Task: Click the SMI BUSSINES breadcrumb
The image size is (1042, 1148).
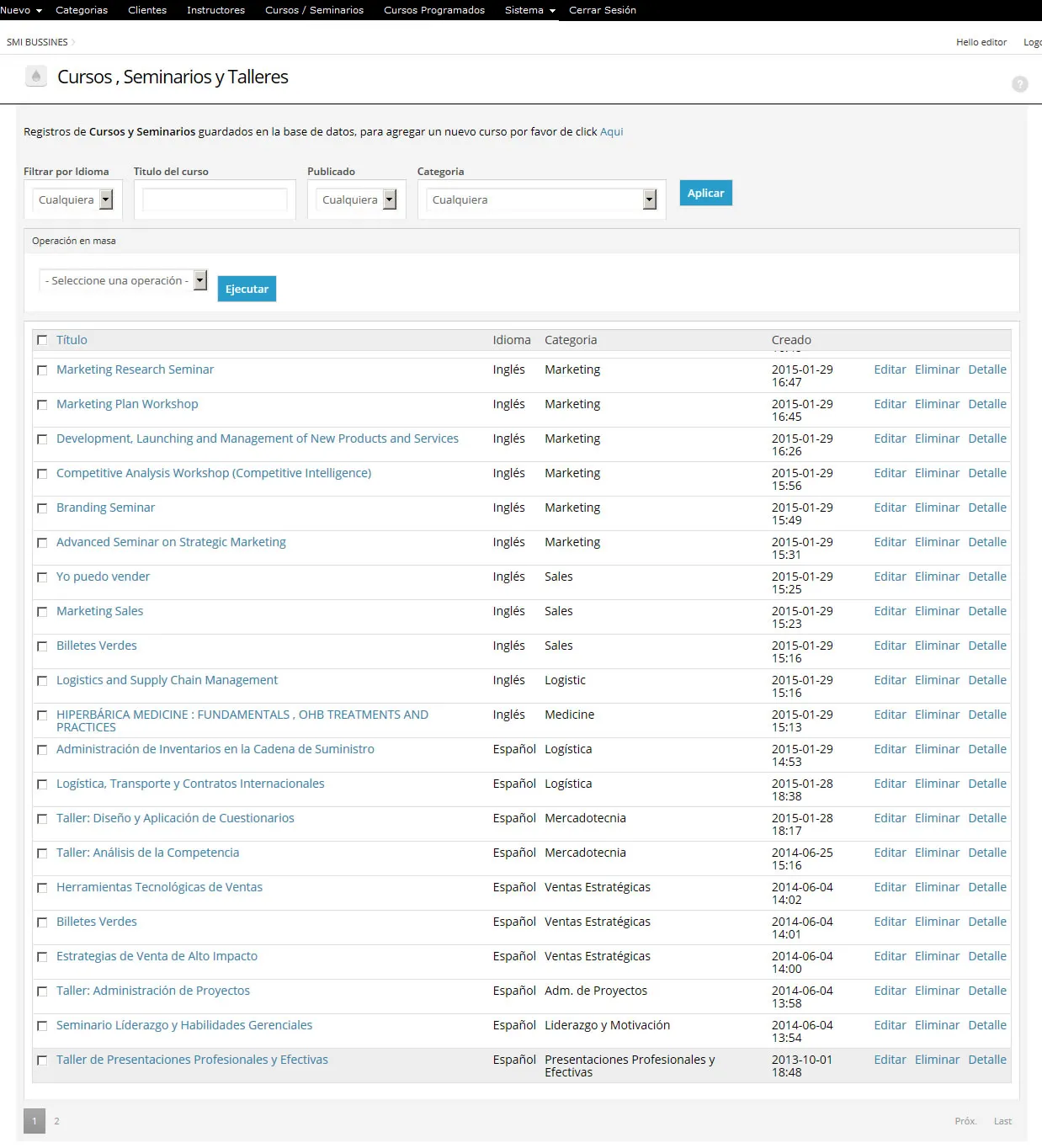Action: tap(37, 42)
